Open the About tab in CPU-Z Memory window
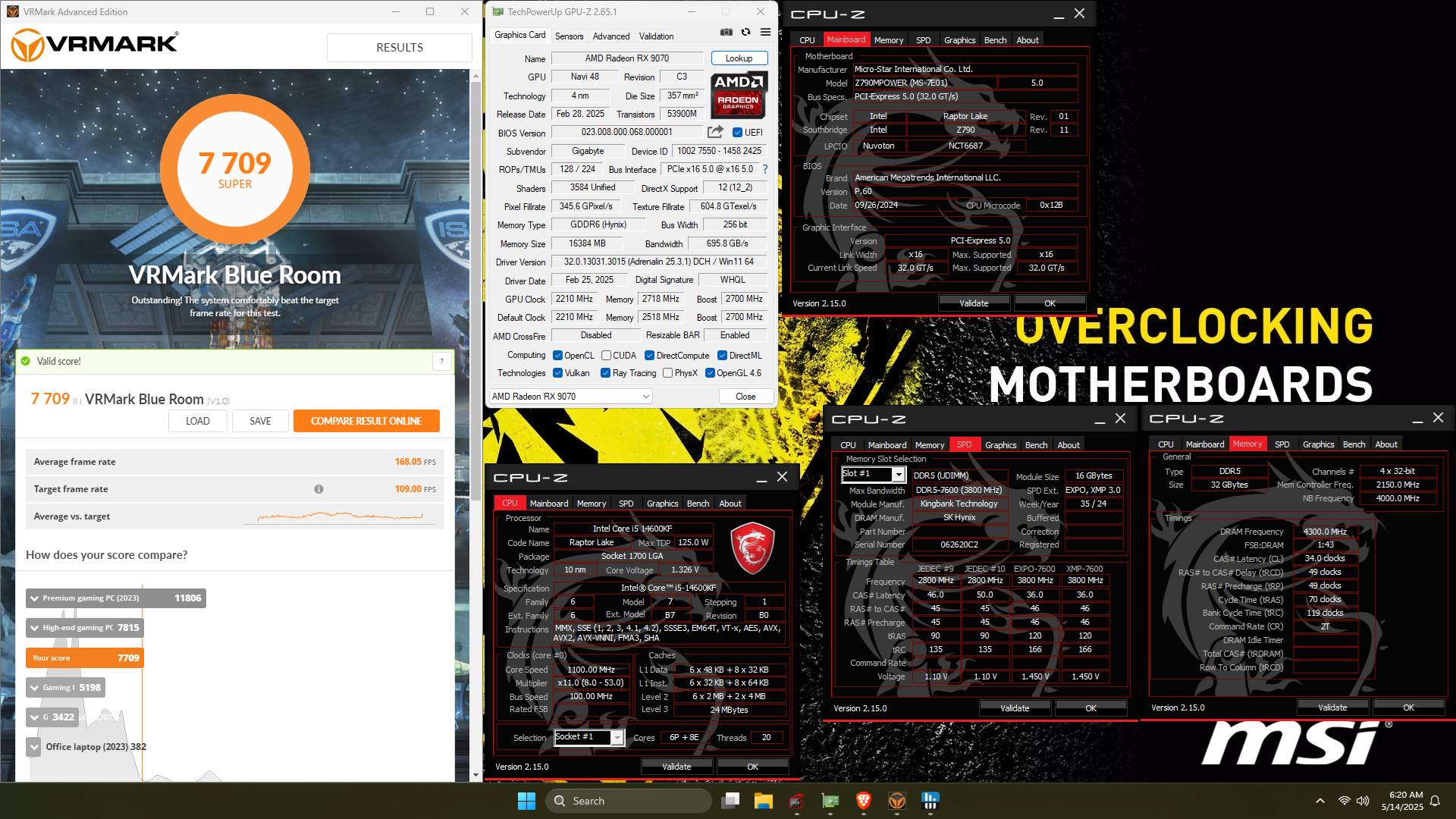 click(1385, 444)
